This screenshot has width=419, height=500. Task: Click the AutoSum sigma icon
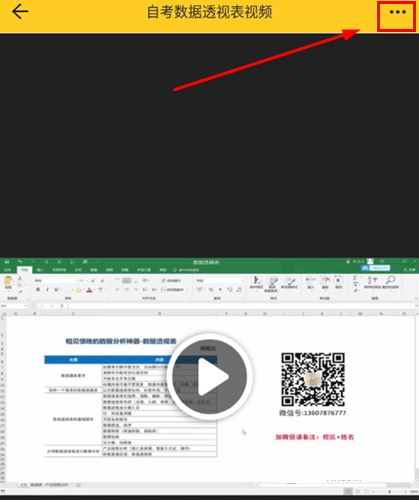[355, 278]
